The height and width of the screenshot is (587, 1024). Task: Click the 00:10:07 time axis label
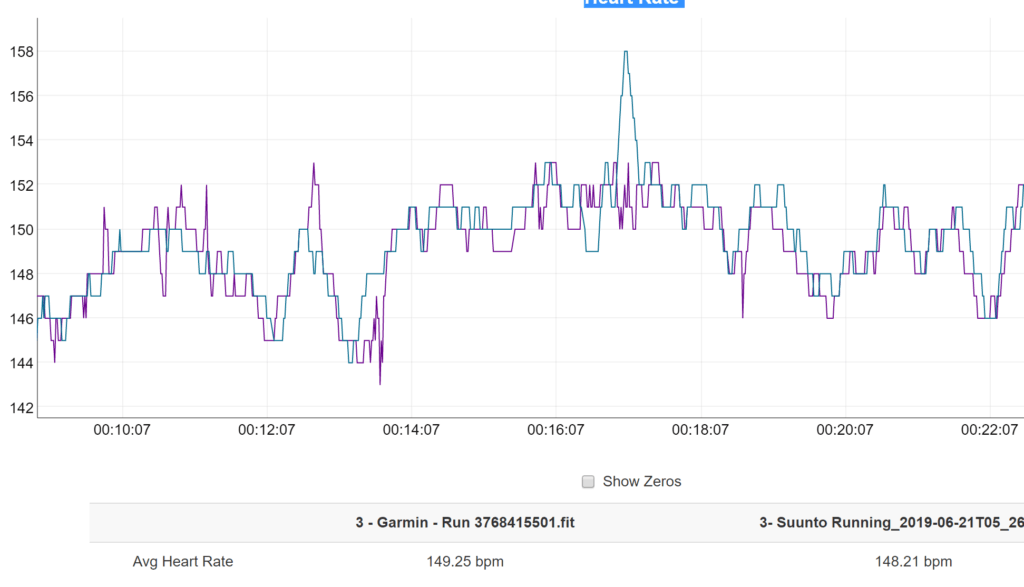click(122, 430)
